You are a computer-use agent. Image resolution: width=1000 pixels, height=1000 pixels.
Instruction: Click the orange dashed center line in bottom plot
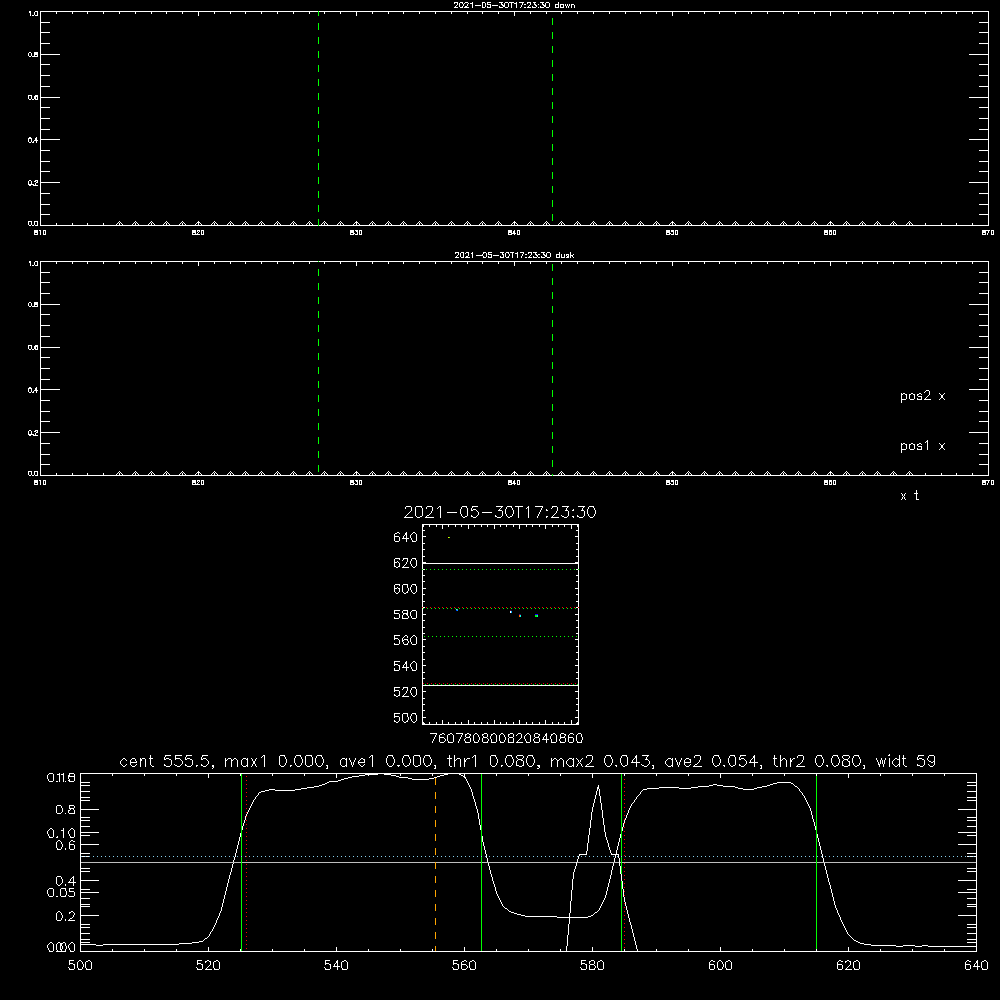[436, 862]
